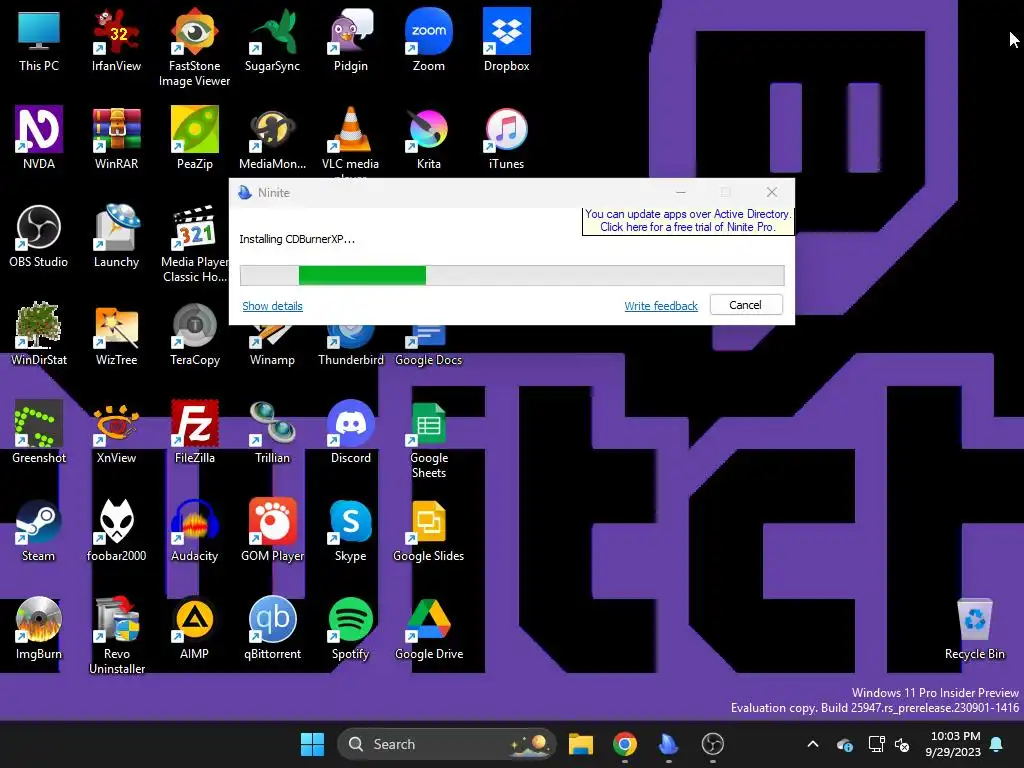Select the OBS Studio desktop icon
The height and width of the screenshot is (768, 1024).
click(39, 236)
